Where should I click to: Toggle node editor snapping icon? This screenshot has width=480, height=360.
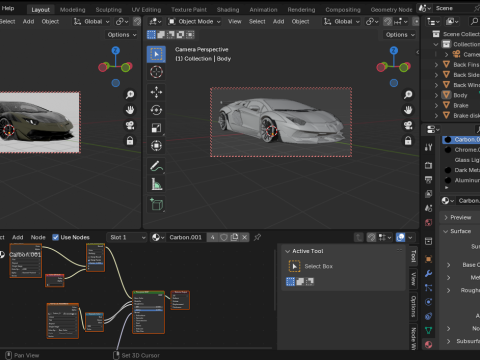point(371,237)
